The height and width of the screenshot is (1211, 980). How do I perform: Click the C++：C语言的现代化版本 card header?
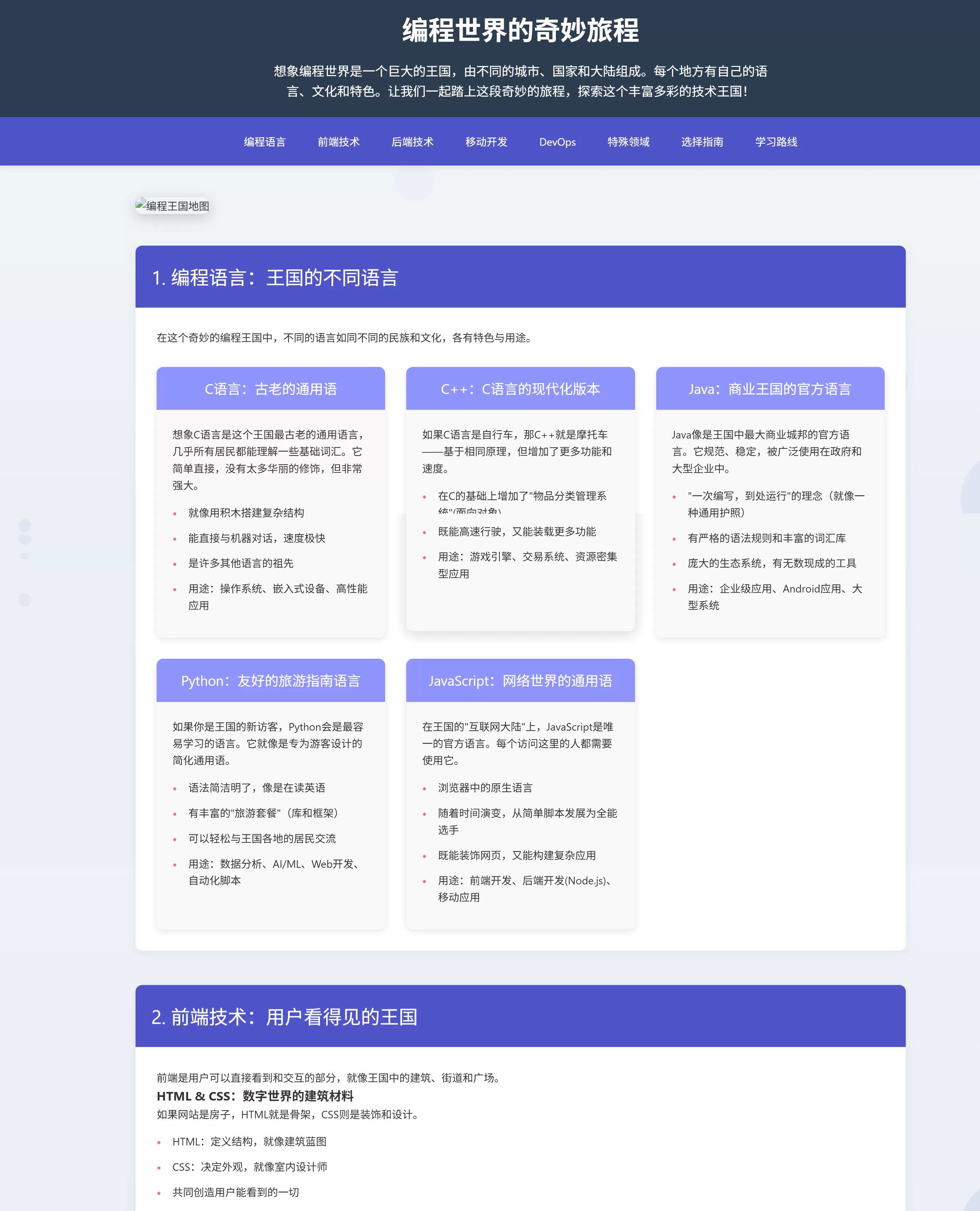click(520, 388)
